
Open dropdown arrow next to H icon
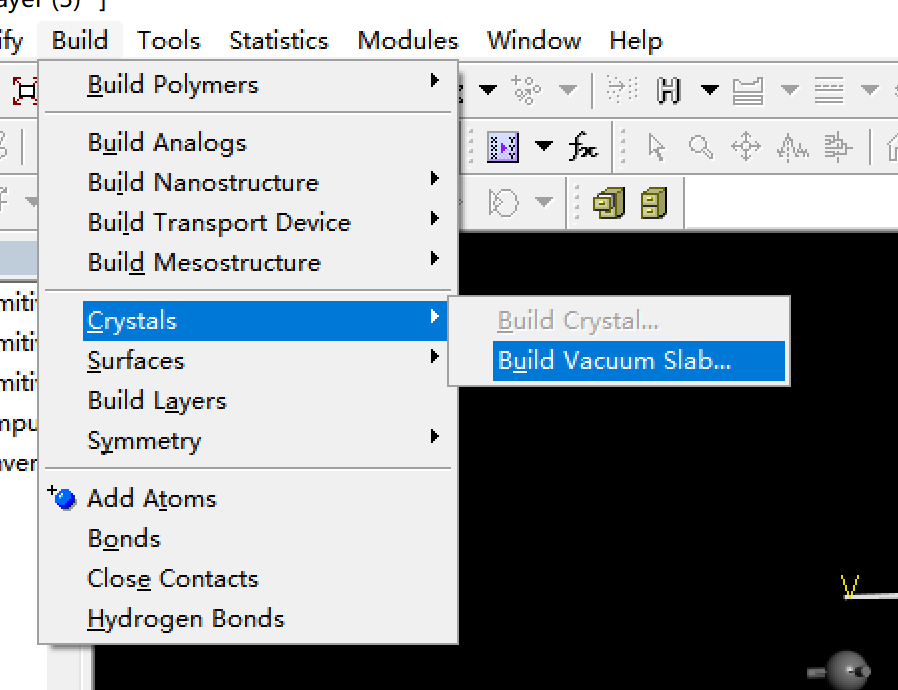coord(709,91)
